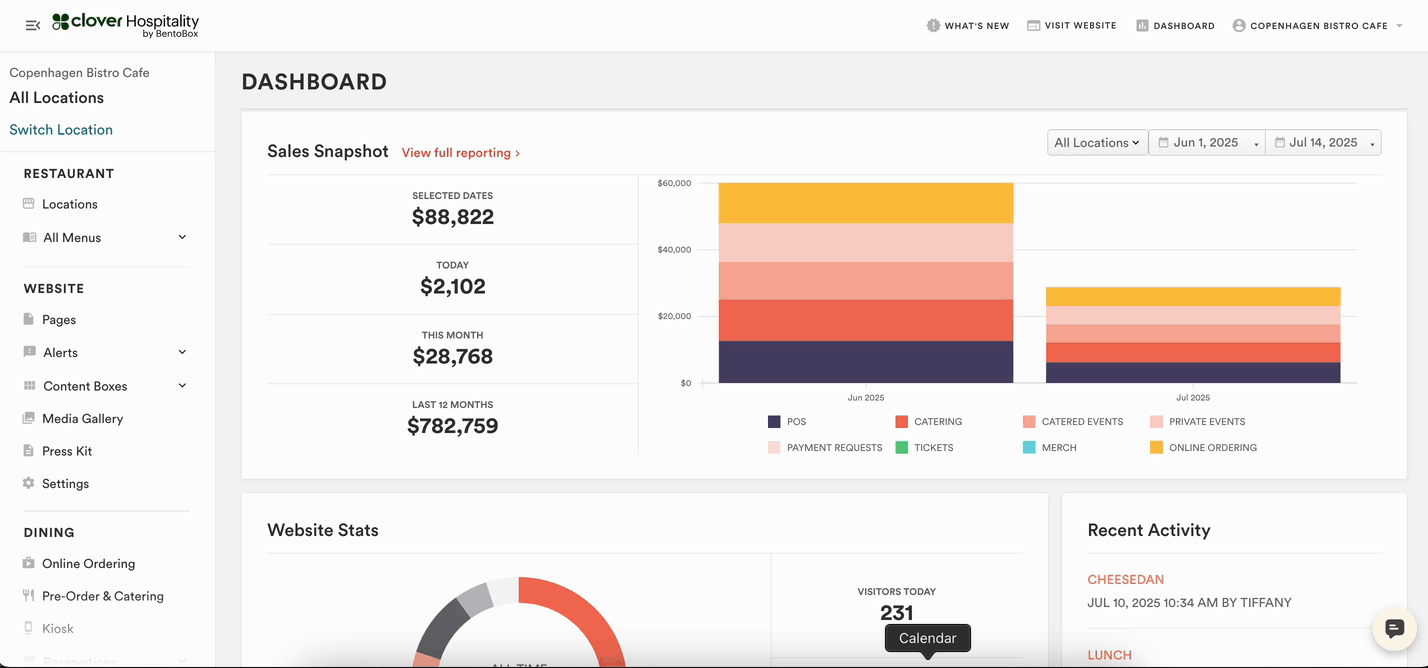Click the website stats donut chart

click(x=520, y=622)
